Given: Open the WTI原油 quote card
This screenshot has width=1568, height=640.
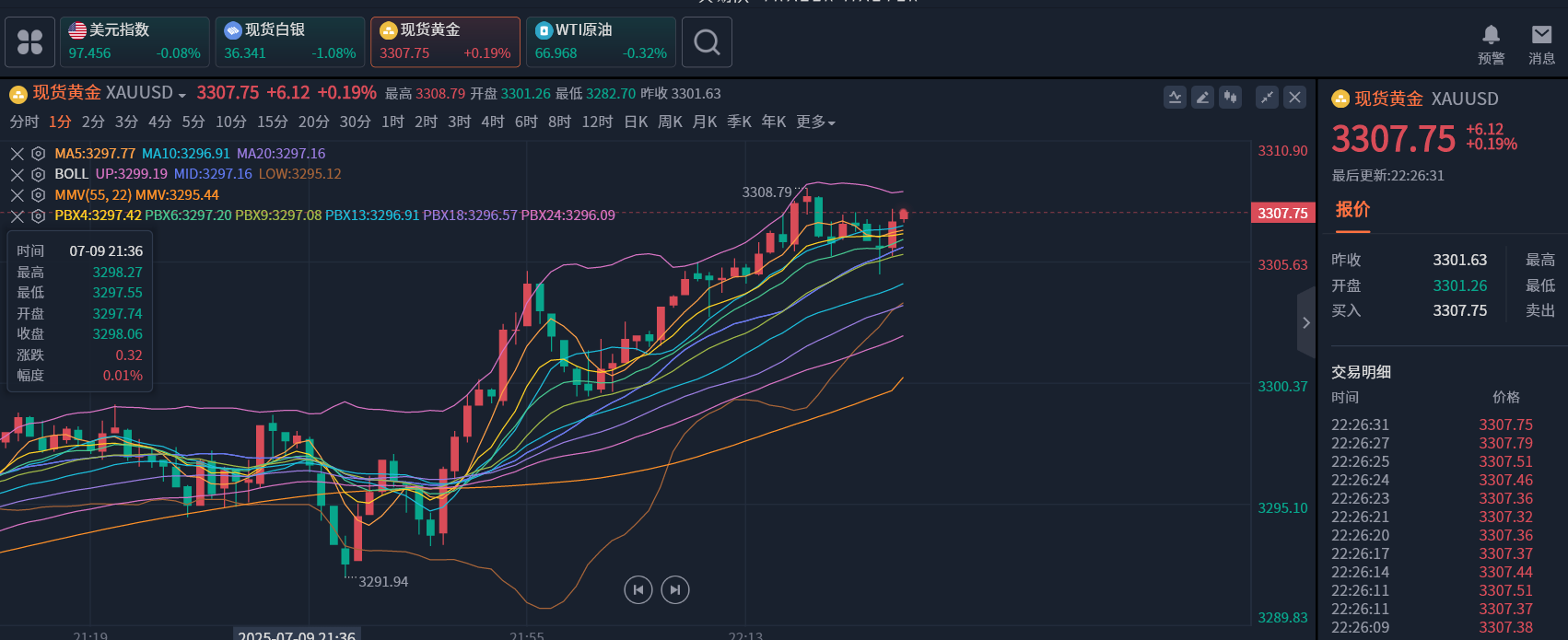Looking at the screenshot, I should [601, 42].
